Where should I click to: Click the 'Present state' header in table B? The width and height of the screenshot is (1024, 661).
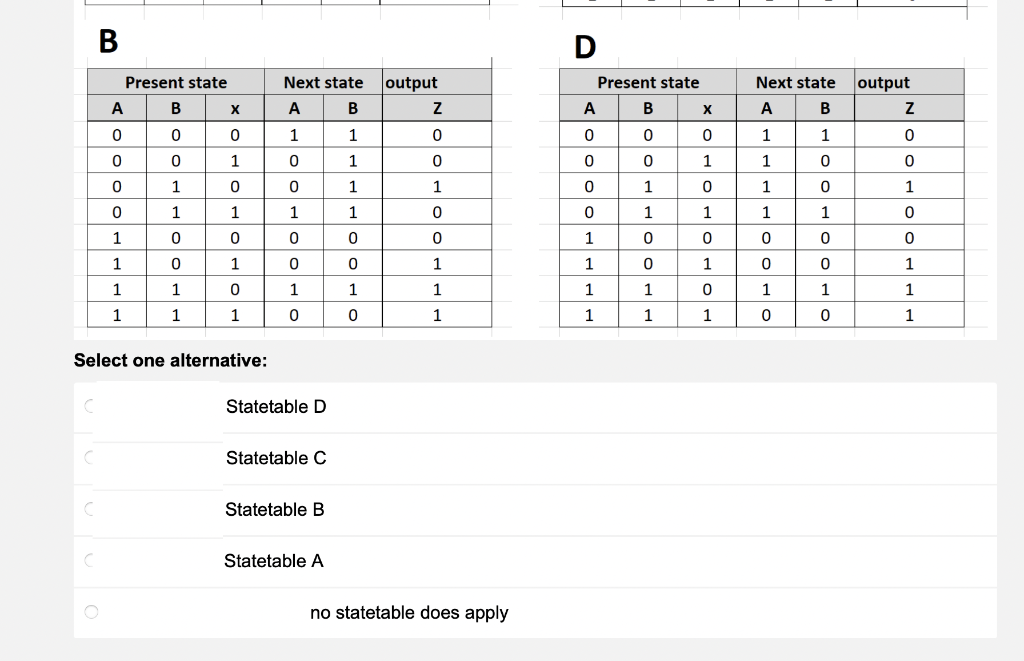tap(176, 82)
